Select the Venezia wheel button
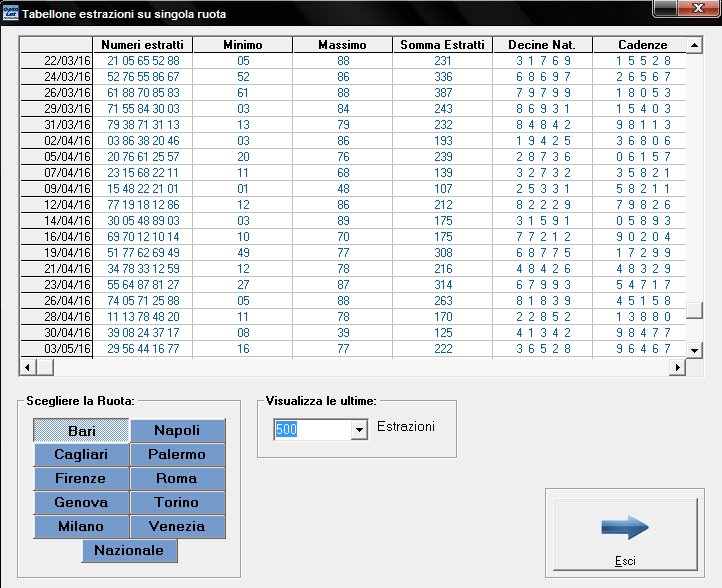Image resolution: width=722 pixels, height=588 pixels. [x=178, y=526]
